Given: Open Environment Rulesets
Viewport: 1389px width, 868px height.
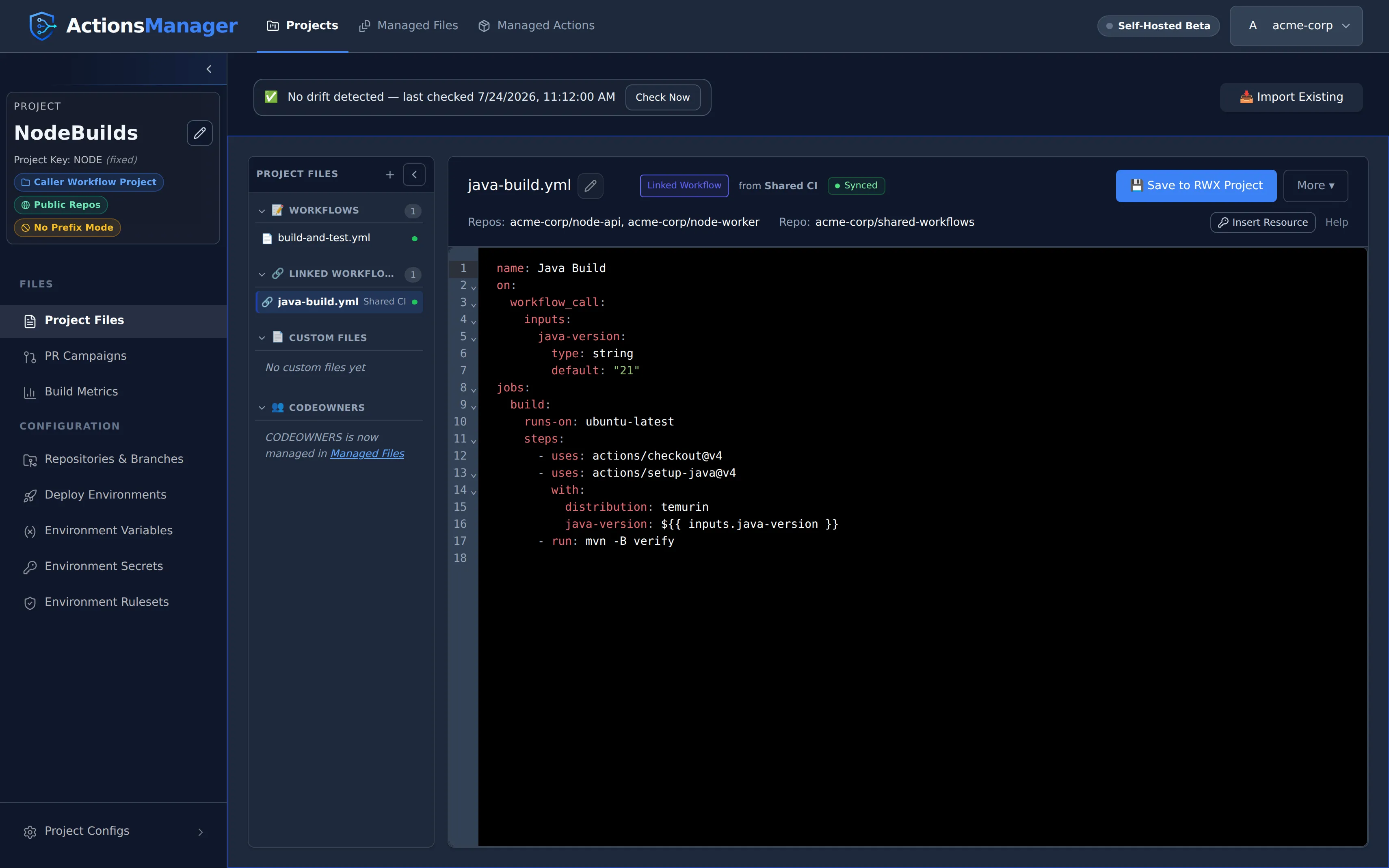Looking at the screenshot, I should click(114, 602).
